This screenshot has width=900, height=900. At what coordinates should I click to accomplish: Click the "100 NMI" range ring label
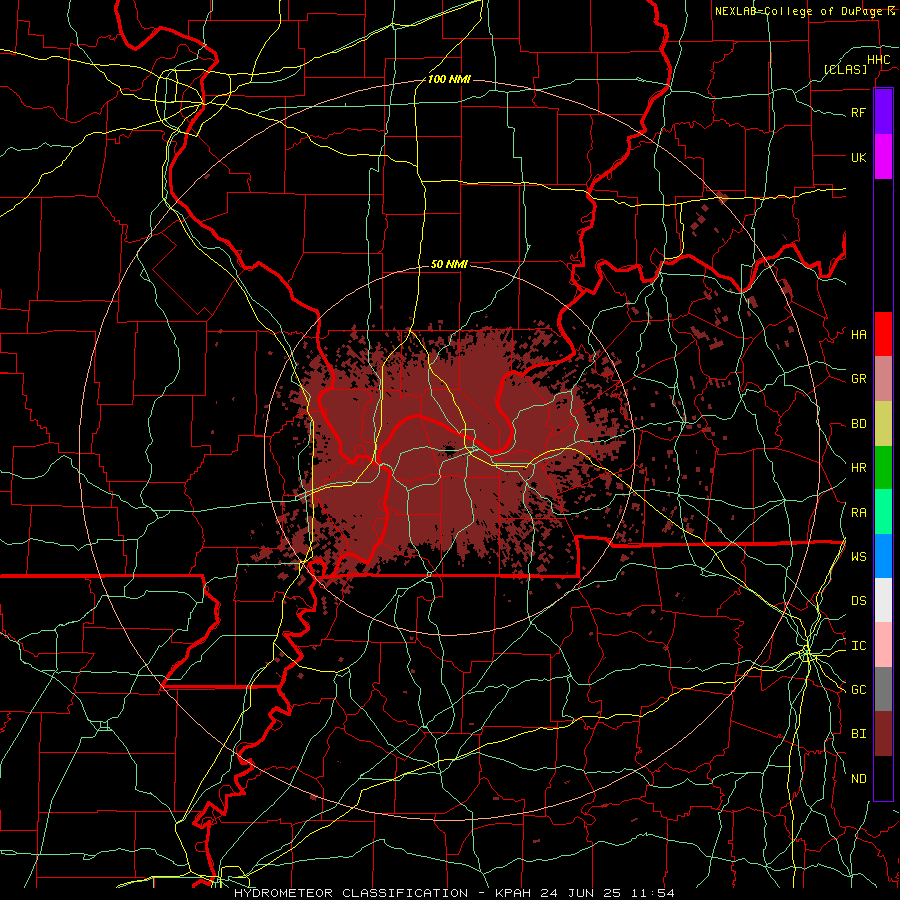point(449,79)
